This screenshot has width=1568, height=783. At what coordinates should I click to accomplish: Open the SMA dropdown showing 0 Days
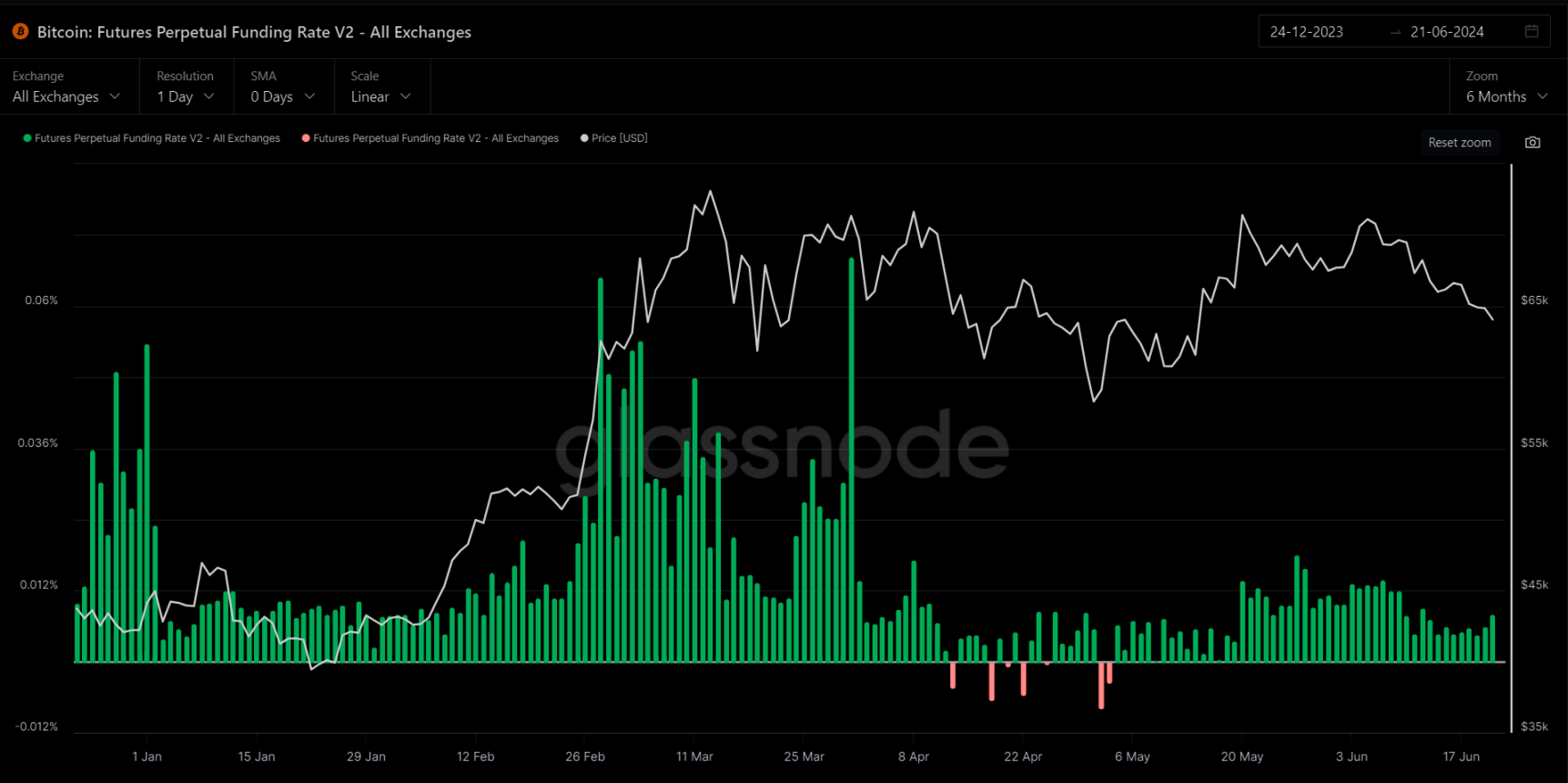282,97
